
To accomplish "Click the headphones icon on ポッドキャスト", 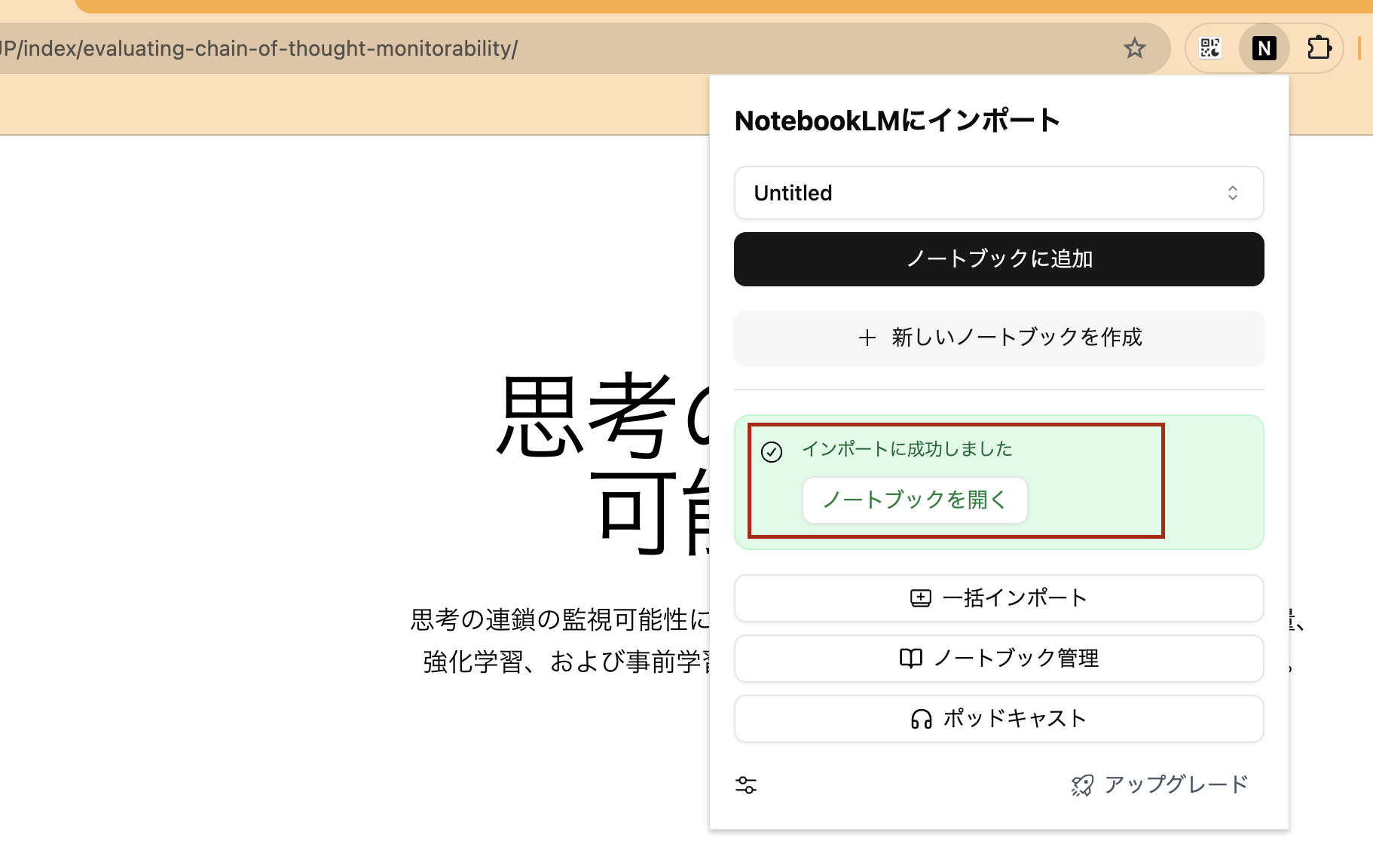I will click(921, 719).
